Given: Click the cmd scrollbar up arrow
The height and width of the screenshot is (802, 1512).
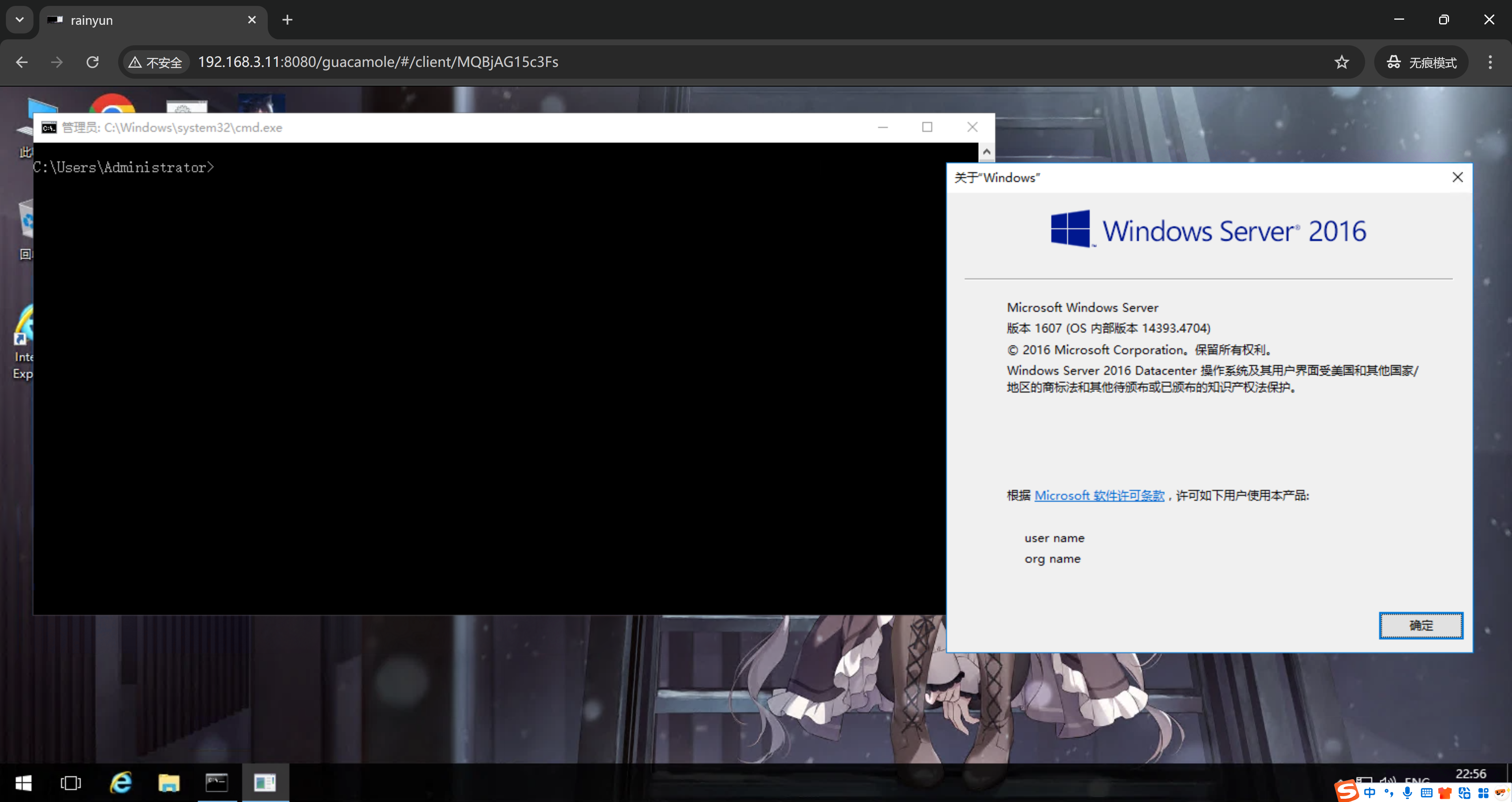Looking at the screenshot, I should coord(987,152).
